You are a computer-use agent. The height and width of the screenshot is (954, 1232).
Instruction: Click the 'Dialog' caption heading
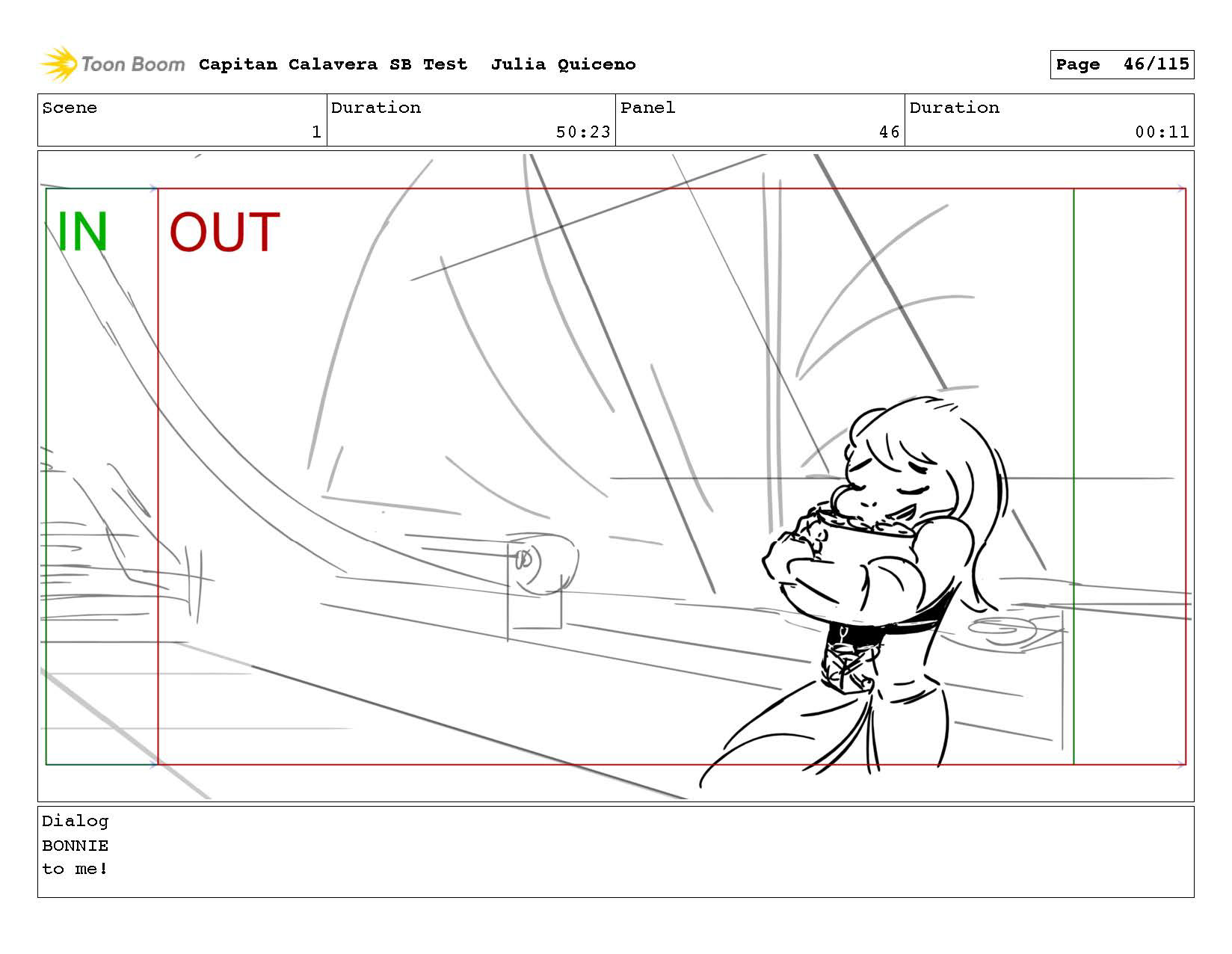75,821
